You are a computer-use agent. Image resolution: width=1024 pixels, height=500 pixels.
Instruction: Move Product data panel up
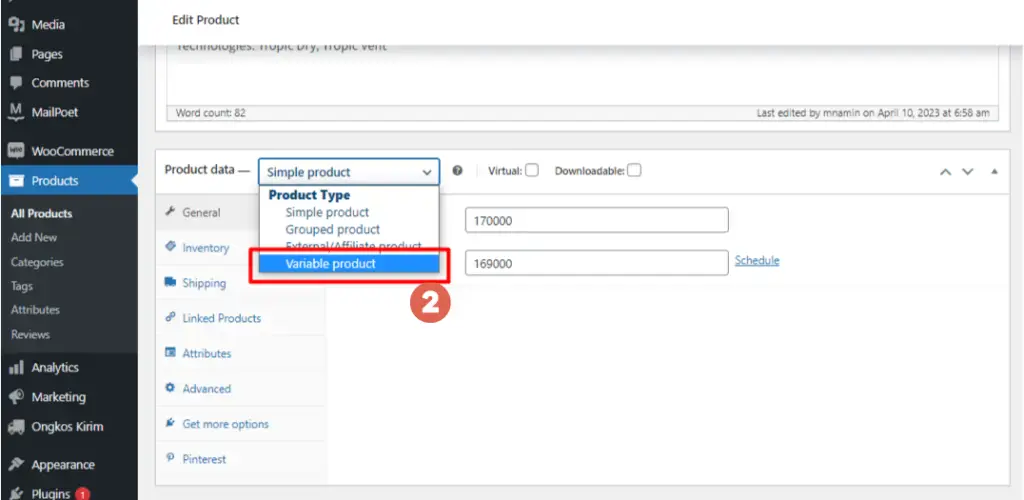945,171
